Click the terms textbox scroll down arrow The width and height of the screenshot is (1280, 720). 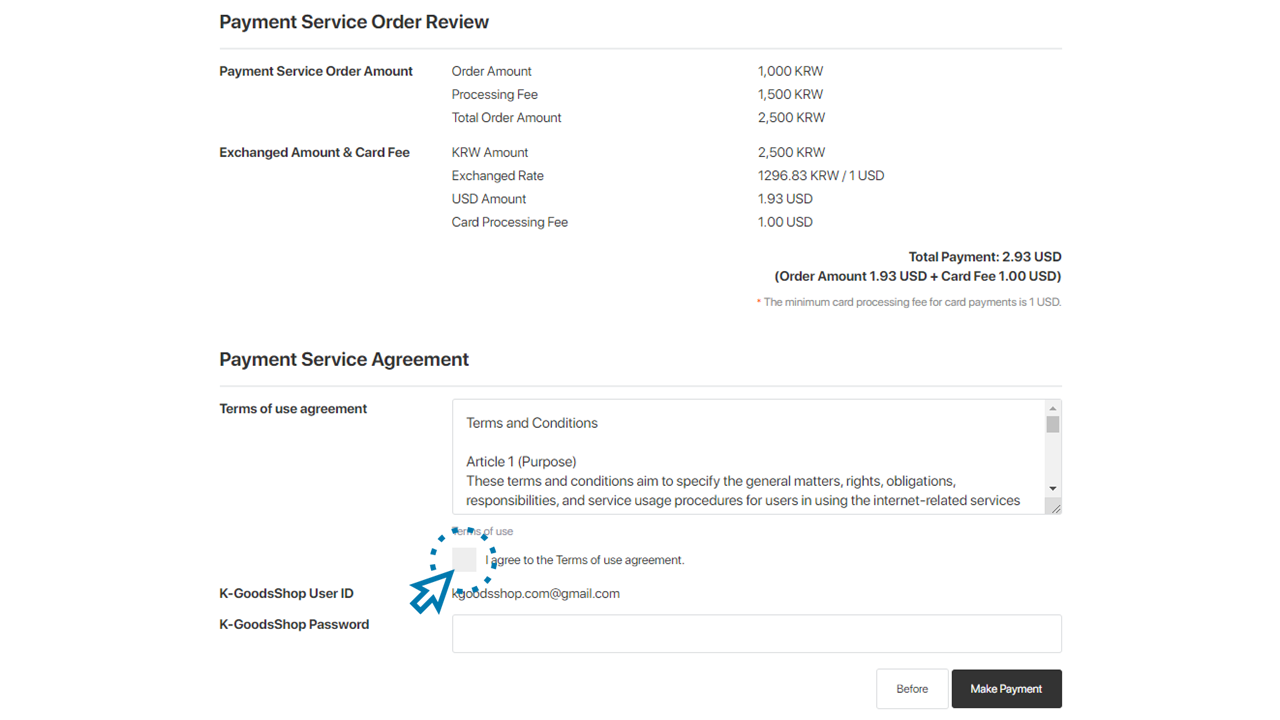click(x=1053, y=489)
